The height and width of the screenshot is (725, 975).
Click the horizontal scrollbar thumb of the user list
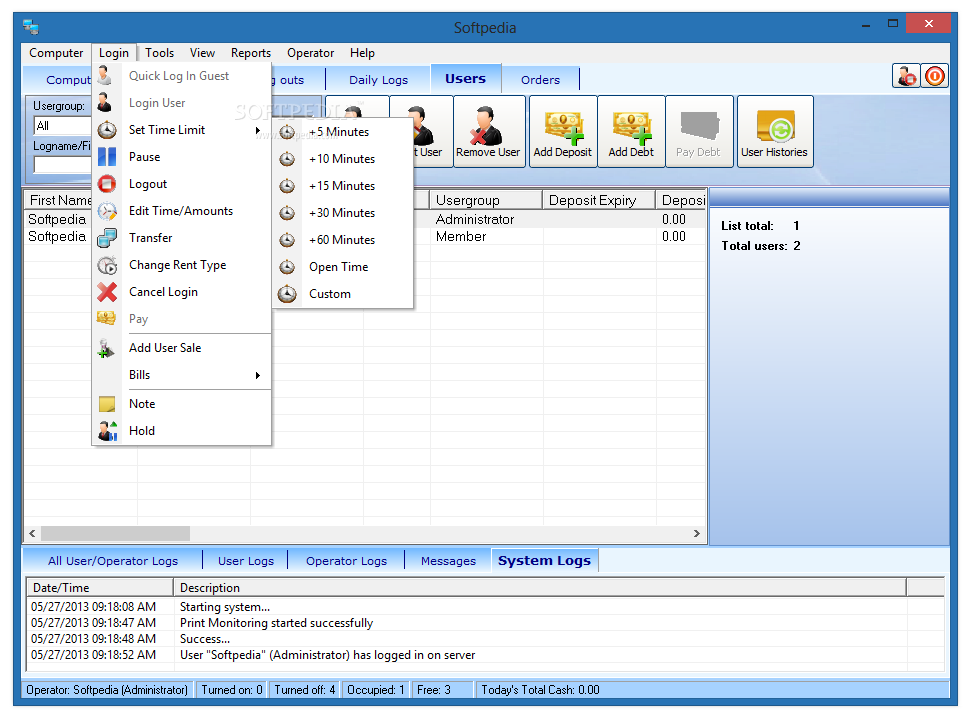(x=115, y=533)
